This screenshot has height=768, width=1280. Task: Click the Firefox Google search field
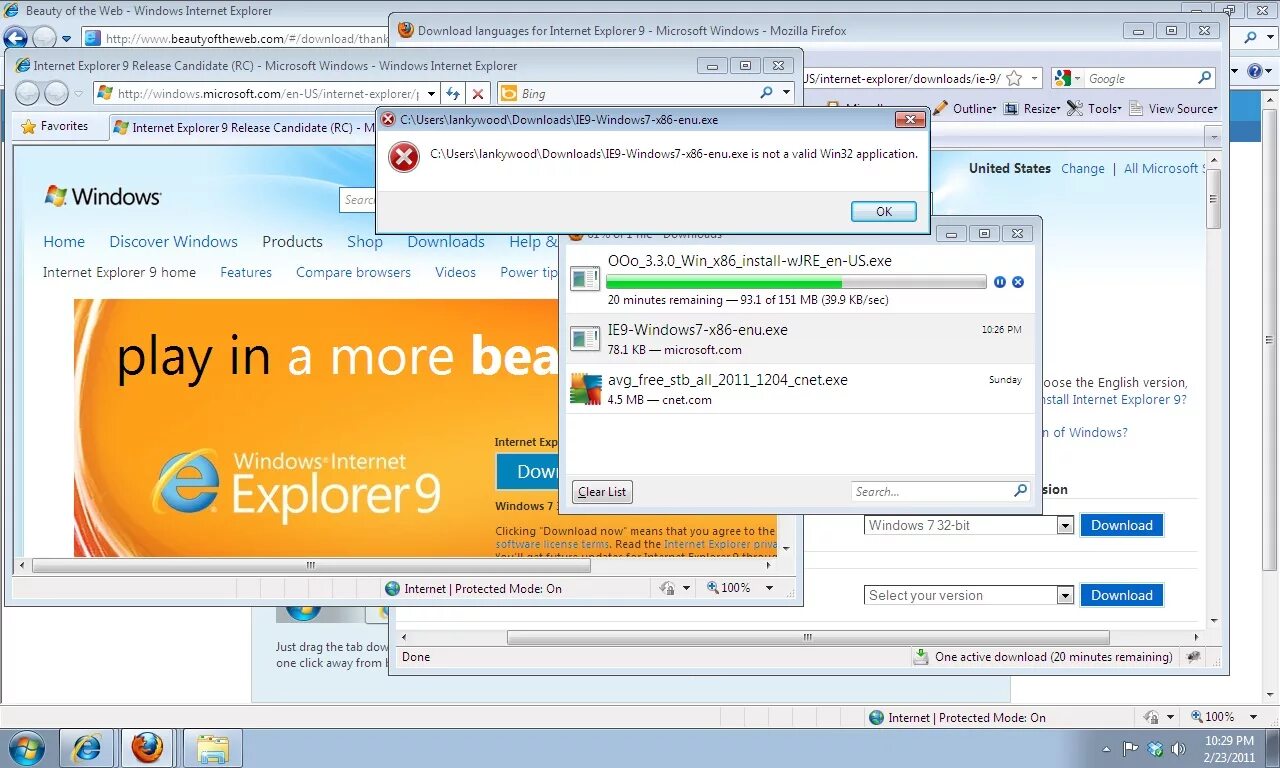(x=1140, y=78)
